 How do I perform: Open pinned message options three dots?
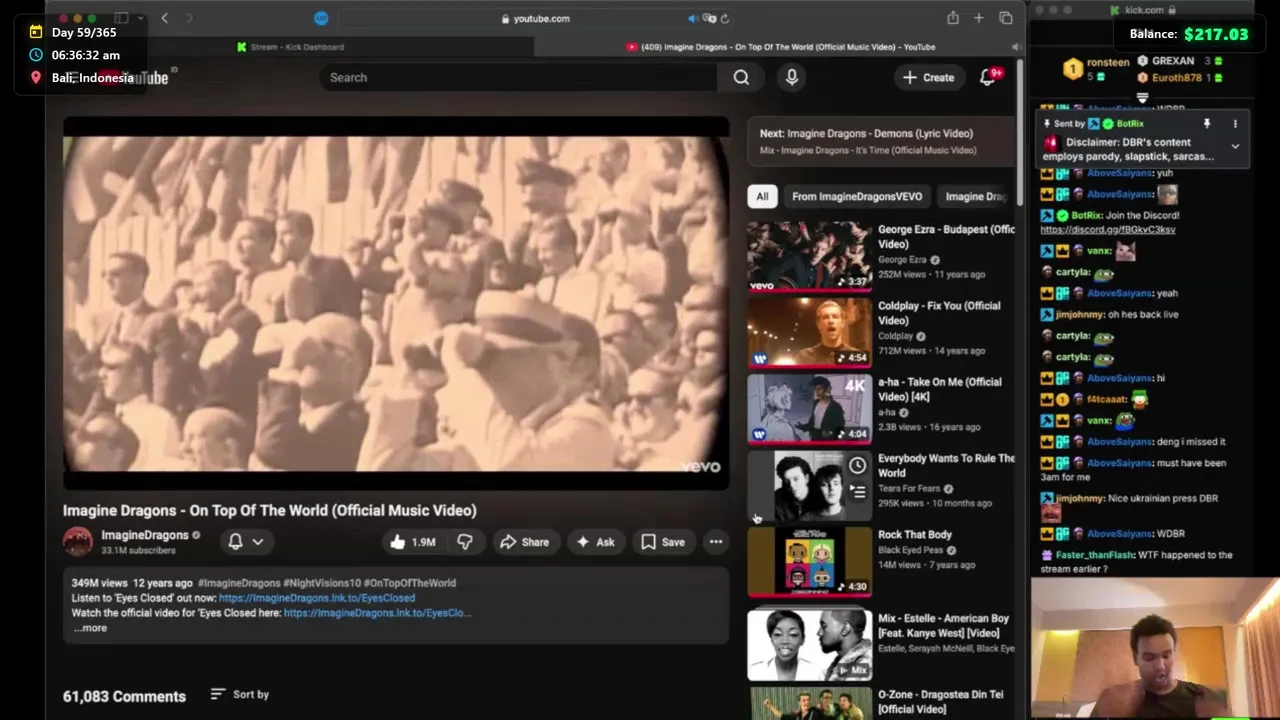click(x=1235, y=124)
